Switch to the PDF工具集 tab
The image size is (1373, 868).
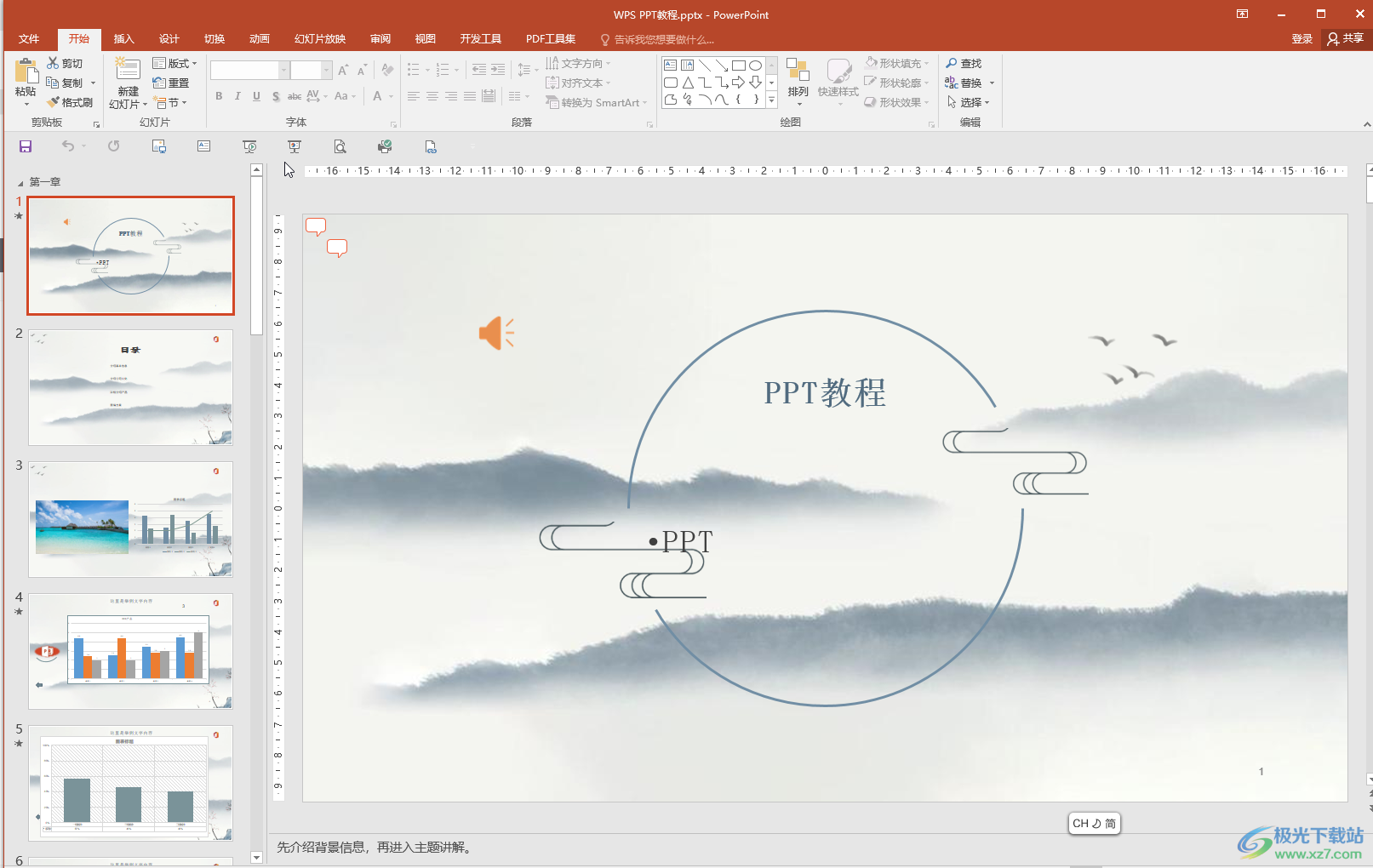[551, 39]
